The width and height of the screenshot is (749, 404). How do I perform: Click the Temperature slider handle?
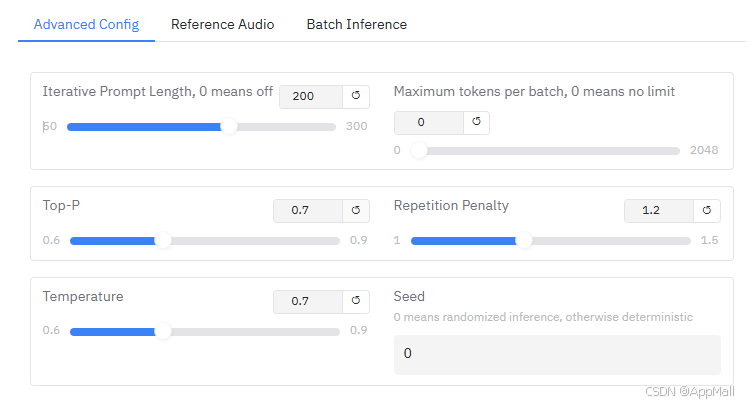pyautogui.click(x=163, y=331)
